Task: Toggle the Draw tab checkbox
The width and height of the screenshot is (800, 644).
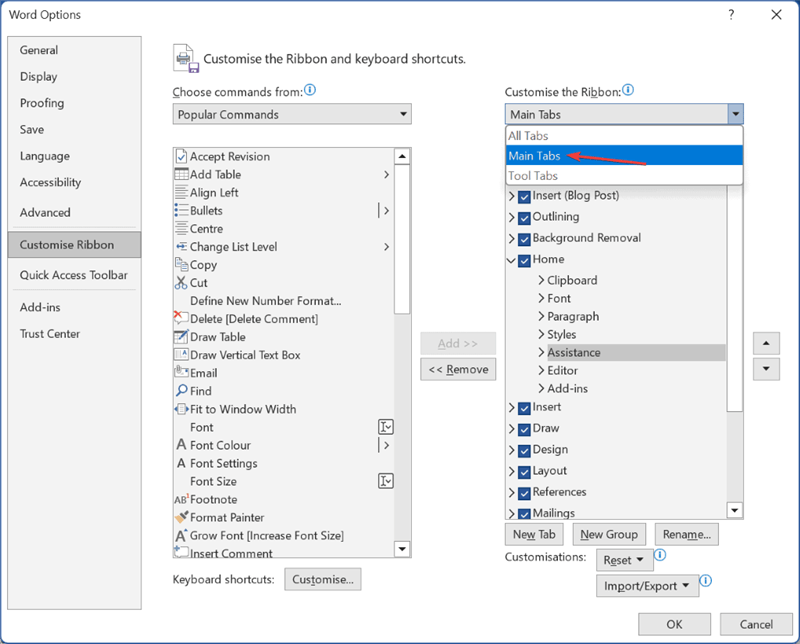Action: click(x=524, y=429)
